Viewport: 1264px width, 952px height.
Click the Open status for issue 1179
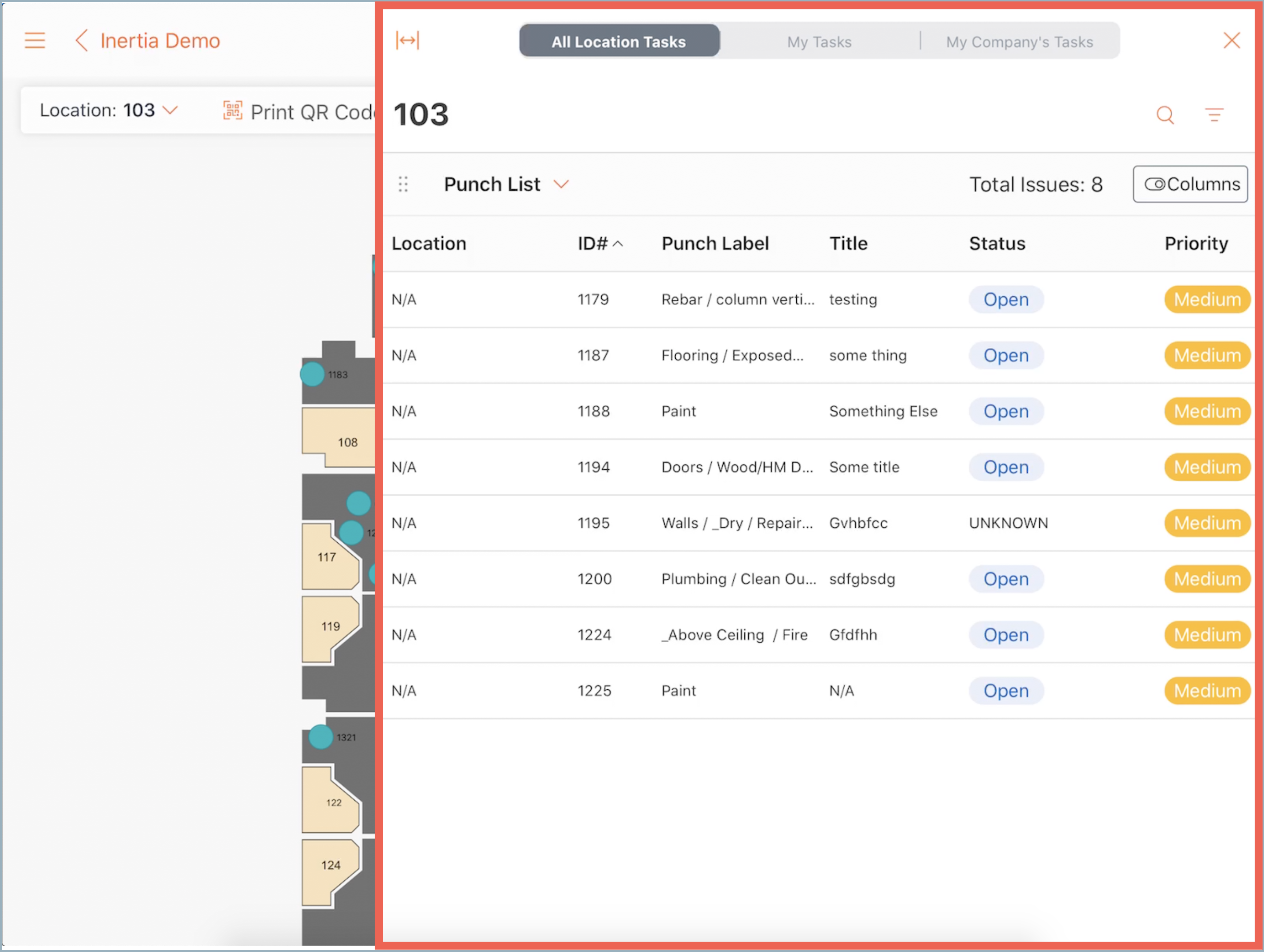(x=1006, y=299)
